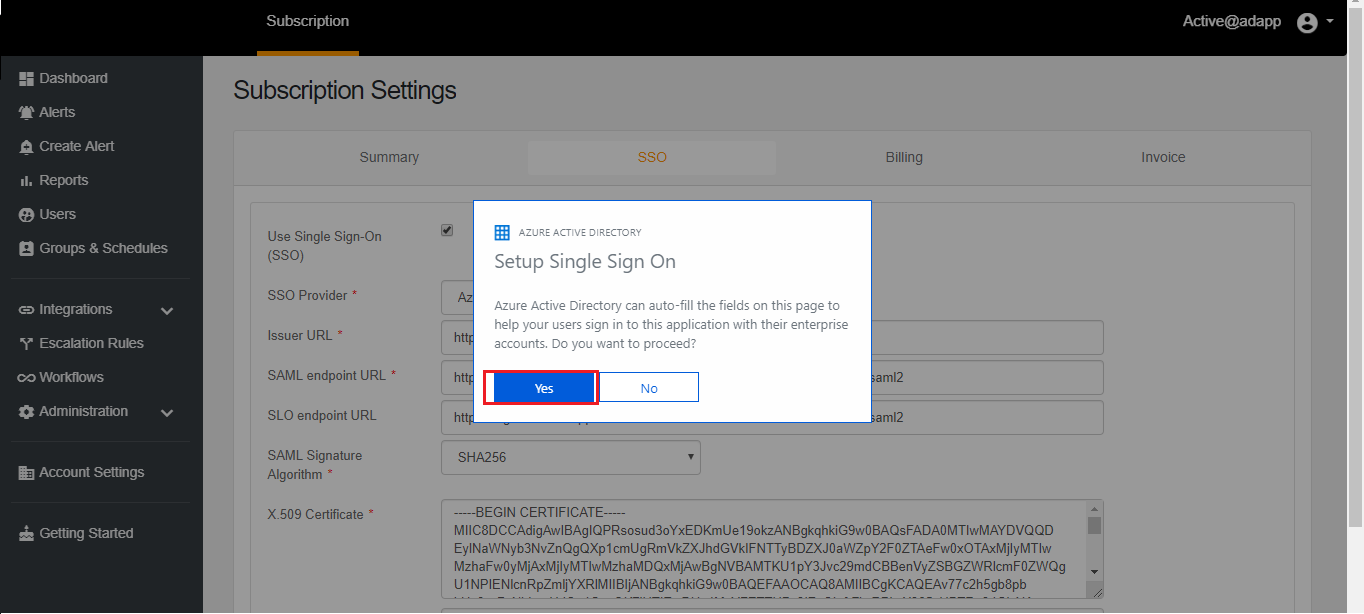Click the Reports bar chart icon

[27, 181]
